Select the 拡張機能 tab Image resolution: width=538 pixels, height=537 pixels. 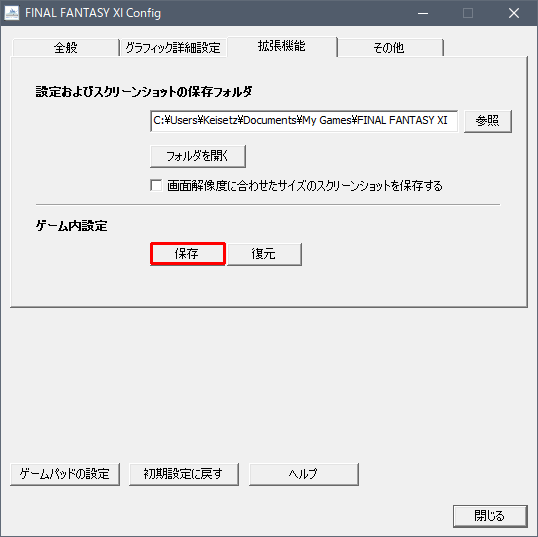pos(282,46)
